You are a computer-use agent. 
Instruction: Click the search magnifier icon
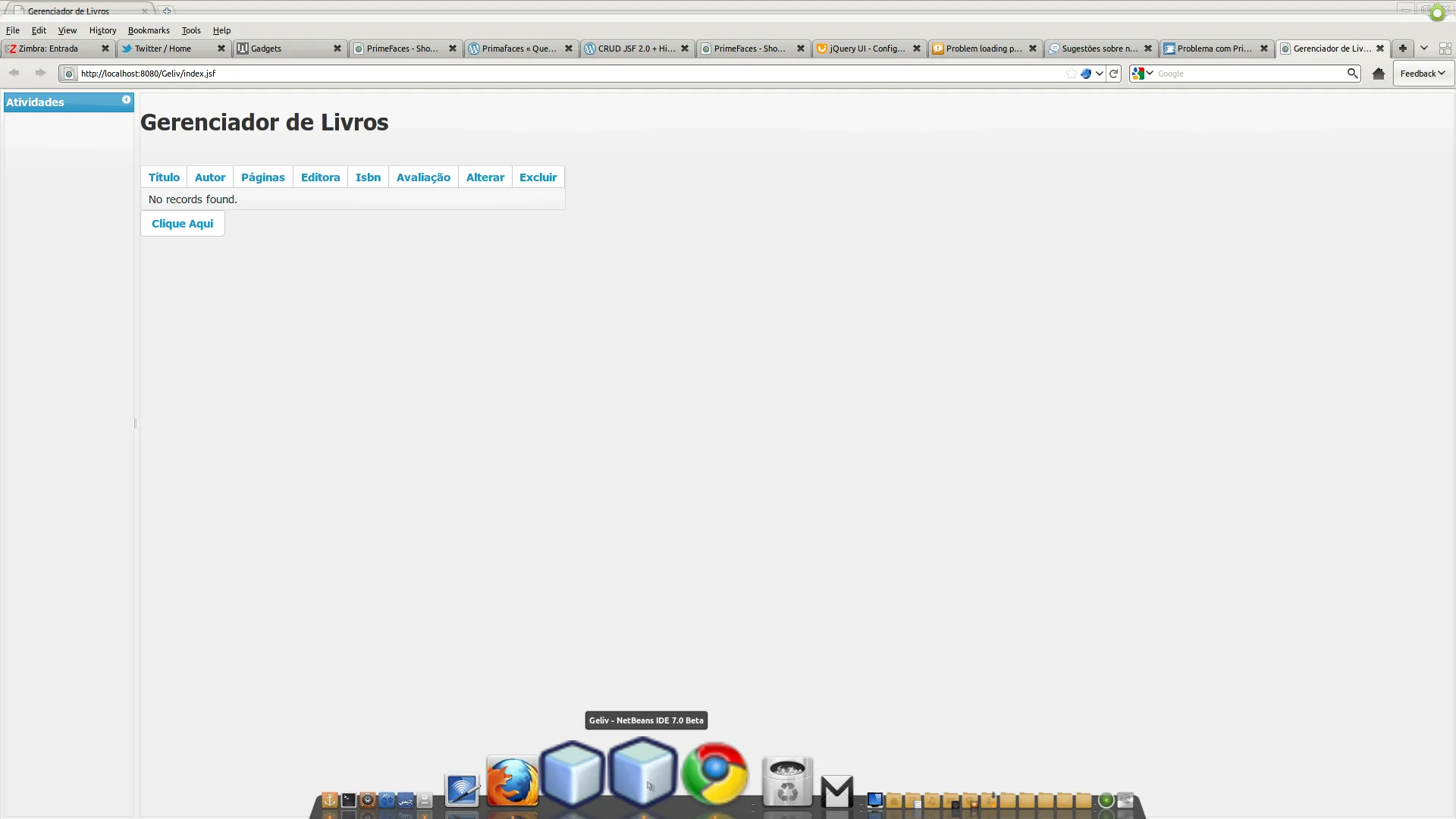pyautogui.click(x=1352, y=74)
